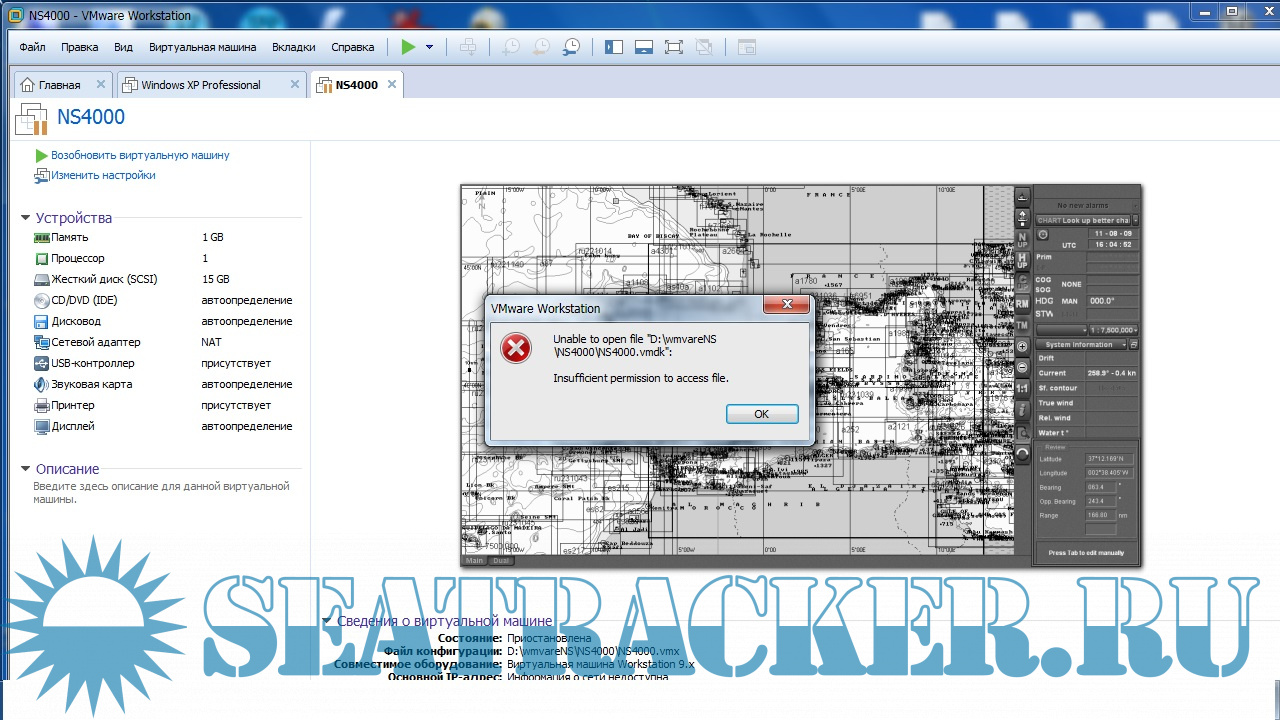Click Возобновить виртуальную машину link

click(x=140, y=155)
